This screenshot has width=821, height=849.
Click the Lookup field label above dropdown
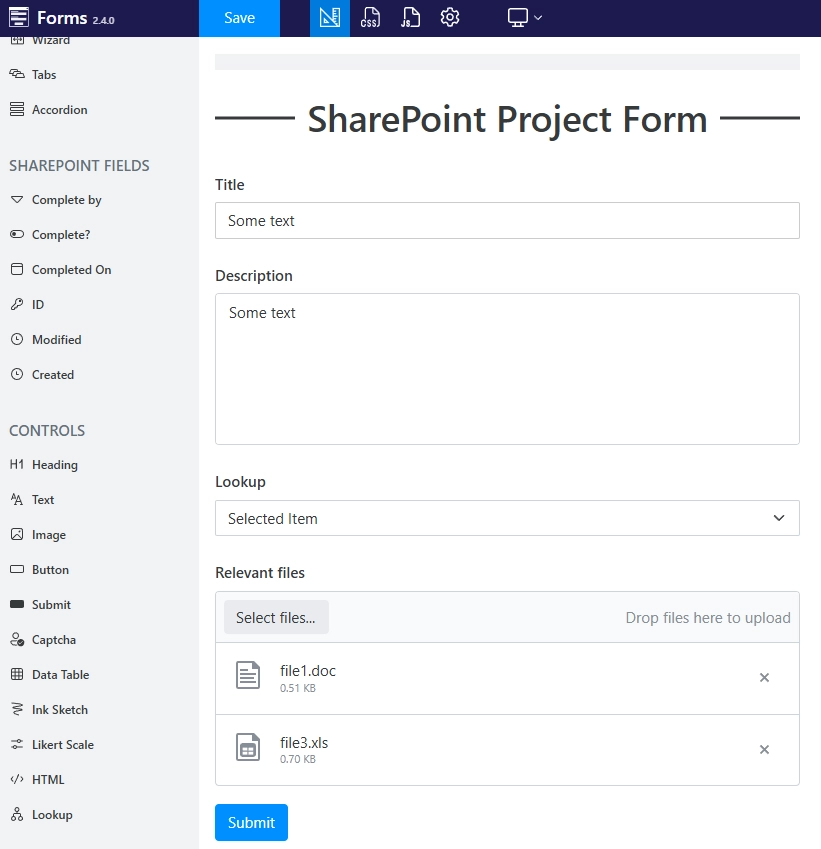coord(240,482)
